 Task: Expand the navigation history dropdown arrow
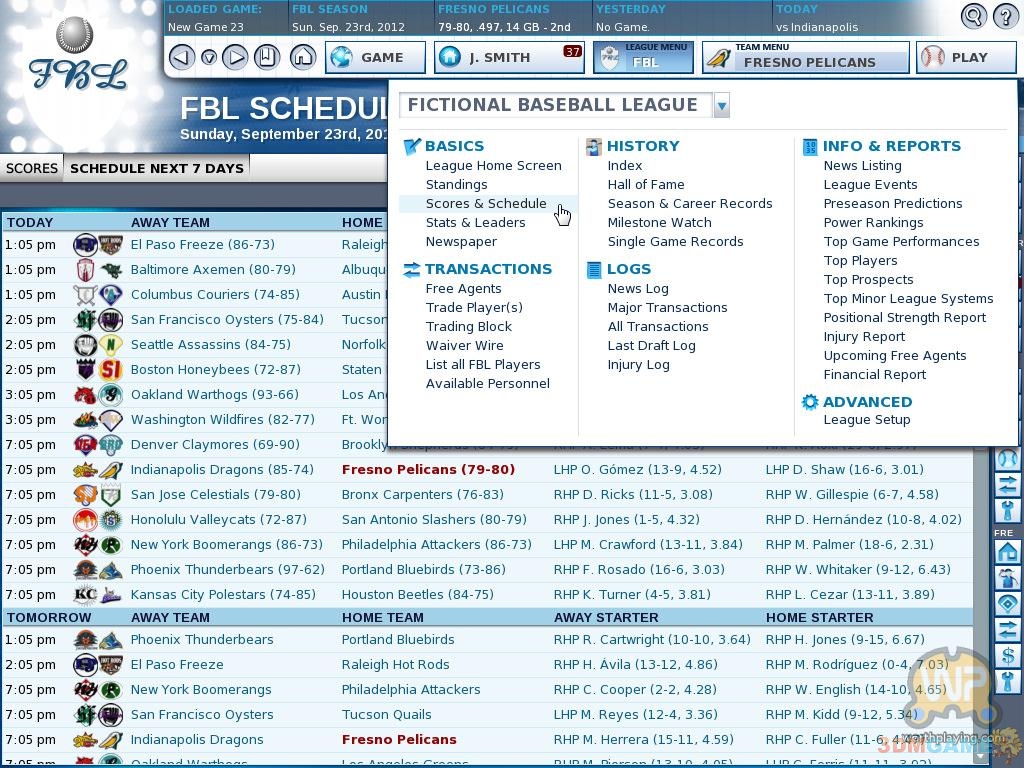(x=209, y=58)
